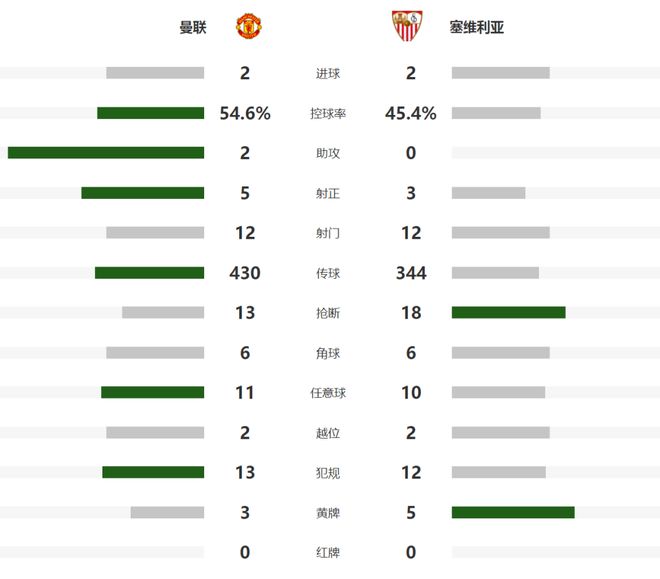Click the 黄牌 stat label

point(327,512)
